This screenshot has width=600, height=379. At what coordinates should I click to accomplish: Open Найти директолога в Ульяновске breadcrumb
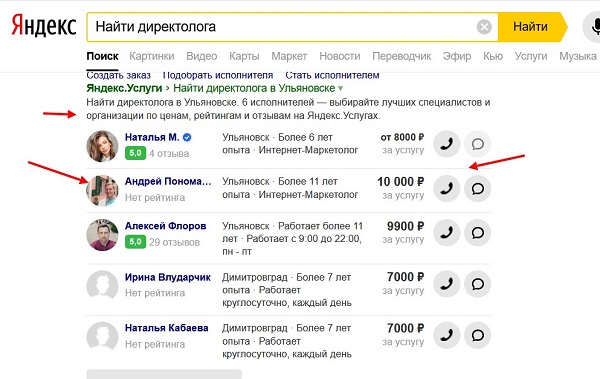tap(254, 88)
